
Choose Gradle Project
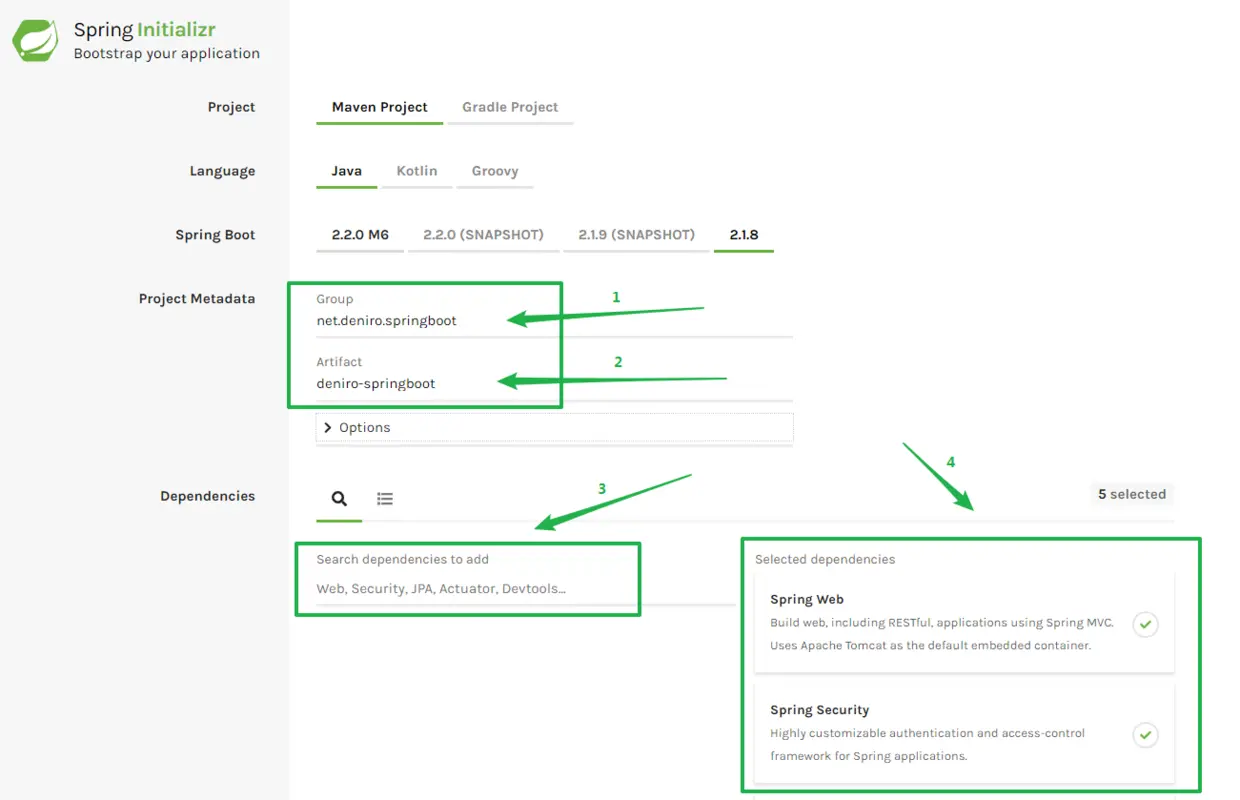pyautogui.click(x=510, y=107)
